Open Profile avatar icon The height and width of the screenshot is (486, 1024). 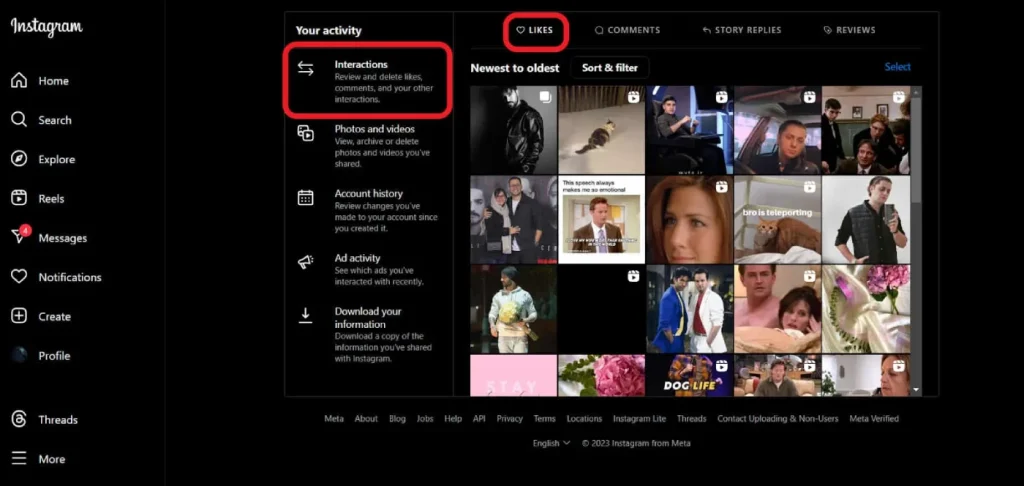[x=20, y=355]
